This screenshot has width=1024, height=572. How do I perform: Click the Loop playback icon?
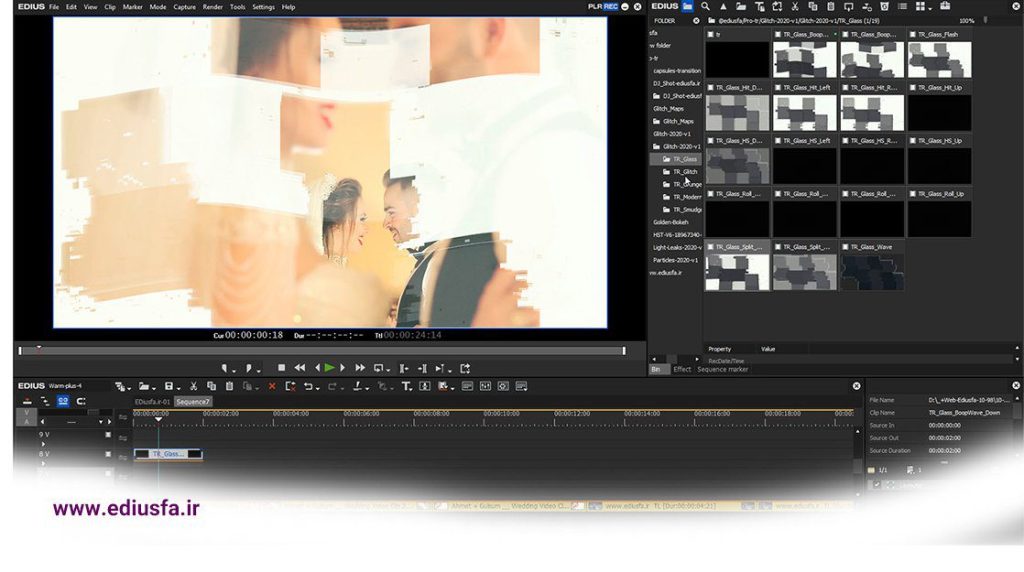[378, 368]
